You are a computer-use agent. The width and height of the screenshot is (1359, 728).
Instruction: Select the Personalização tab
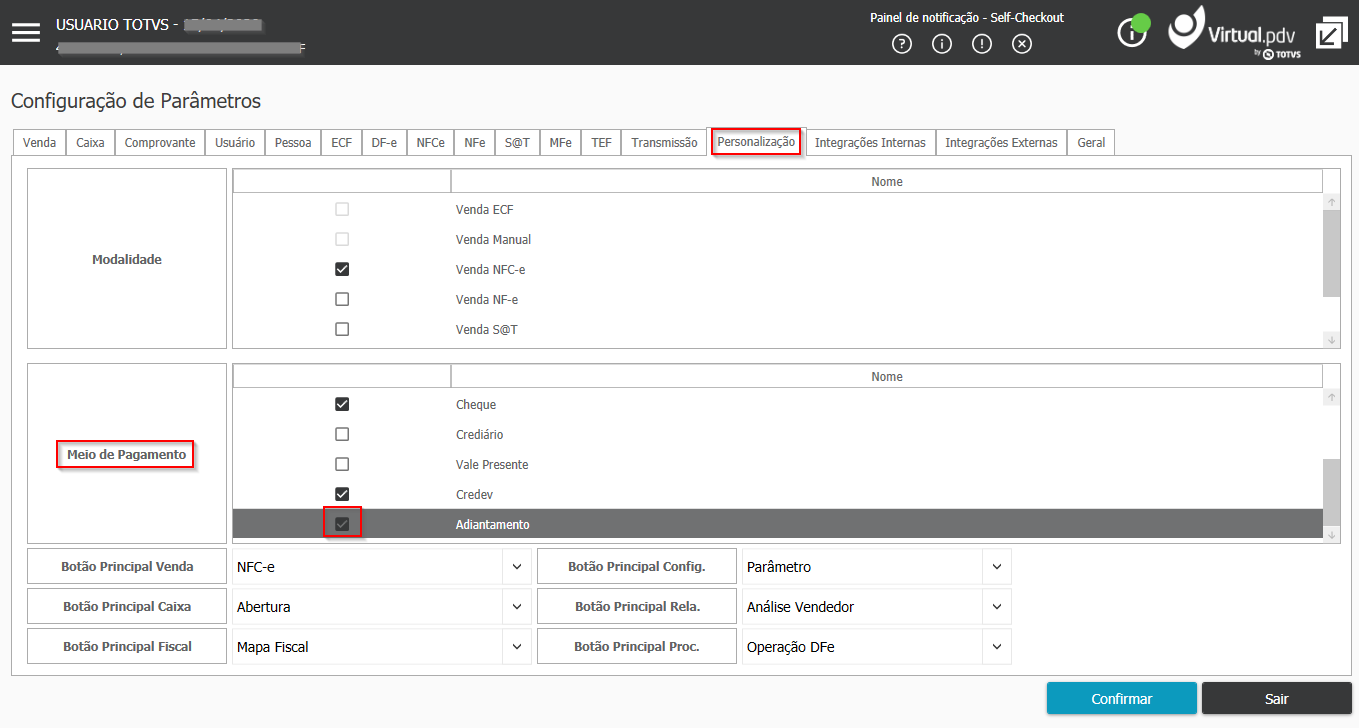[x=756, y=142]
